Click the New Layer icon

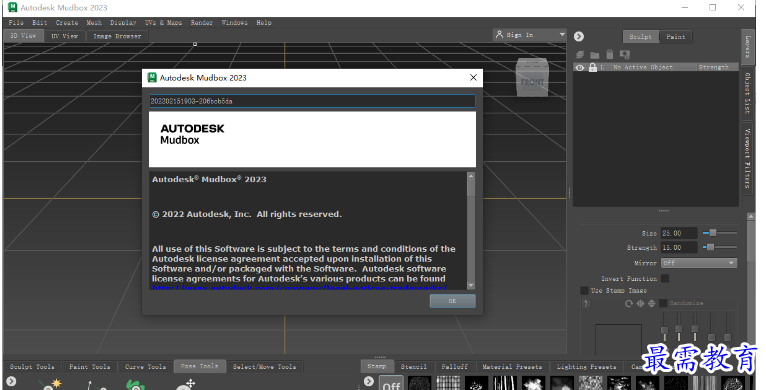(580, 54)
